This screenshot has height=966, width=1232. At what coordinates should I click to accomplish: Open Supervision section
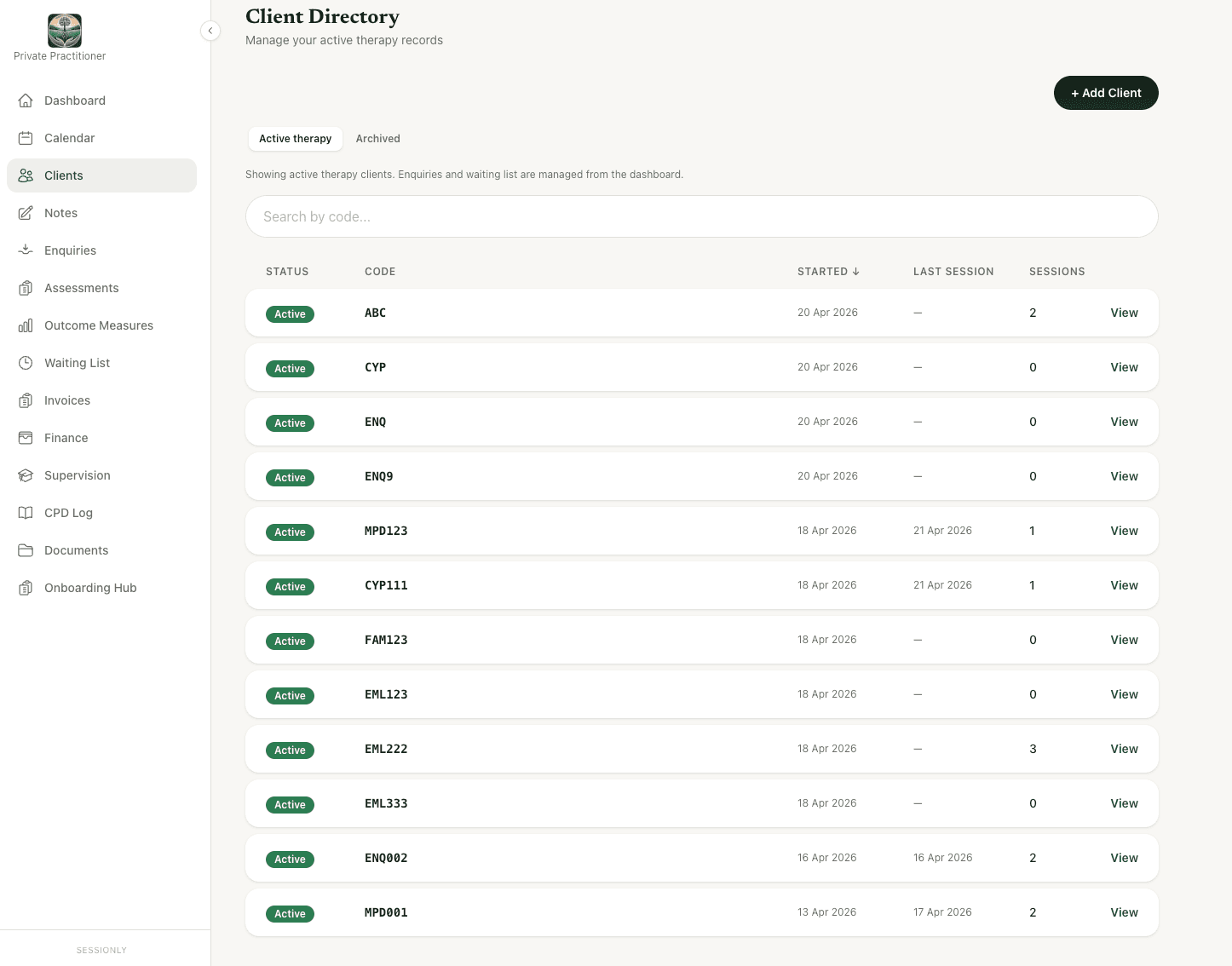pos(101,475)
